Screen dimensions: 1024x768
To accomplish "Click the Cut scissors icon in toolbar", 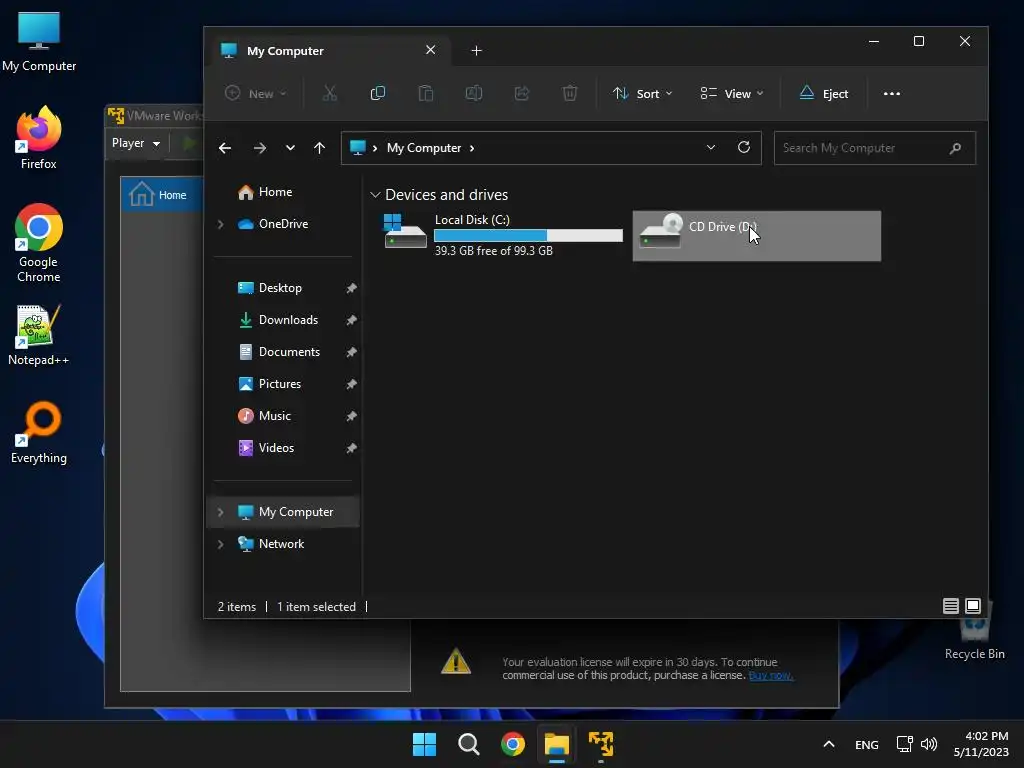I will (330, 93).
